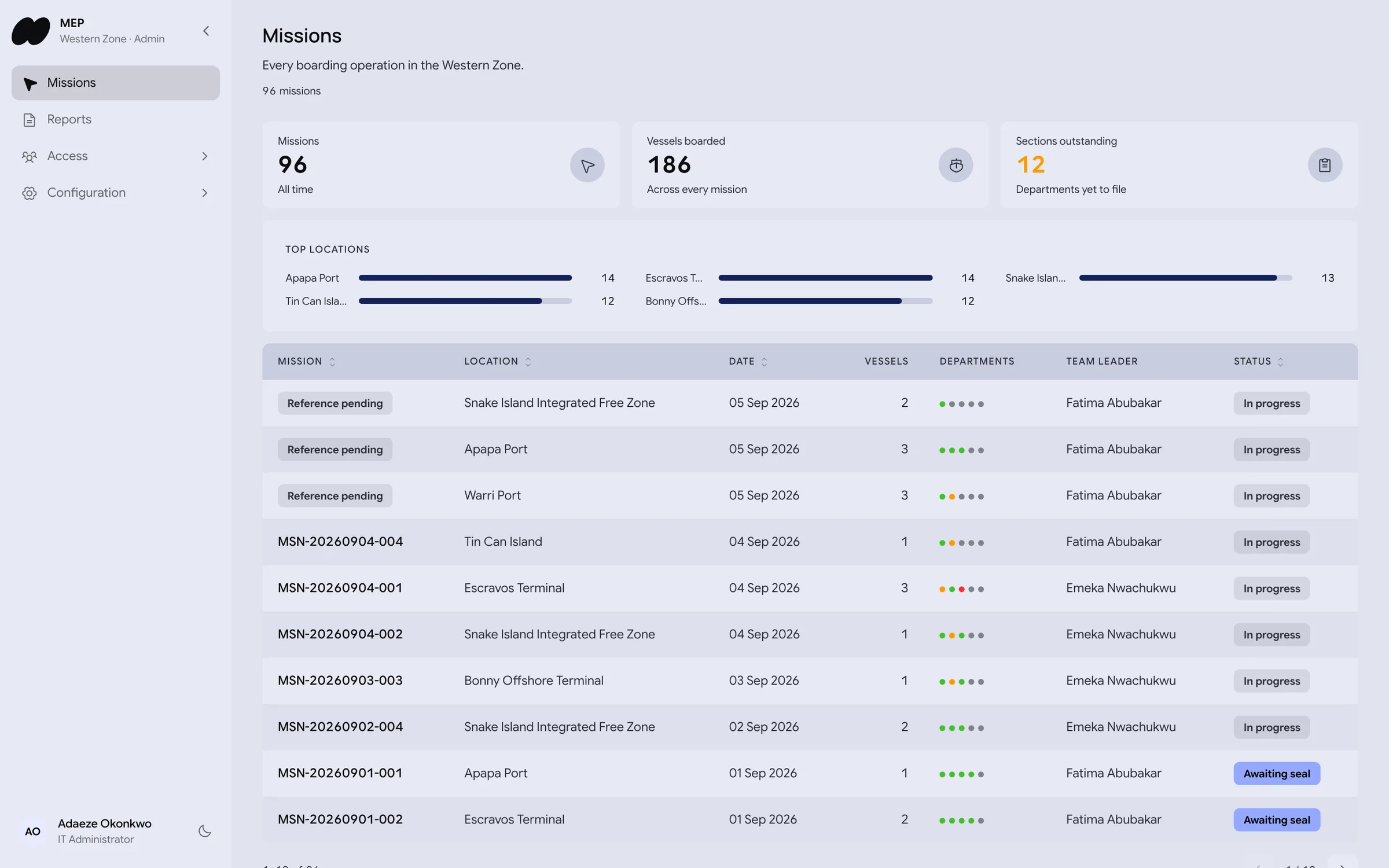The height and width of the screenshot is (868, 1389).
Task: Open mission MSN-20260901-002
Action: pos(340,819)
